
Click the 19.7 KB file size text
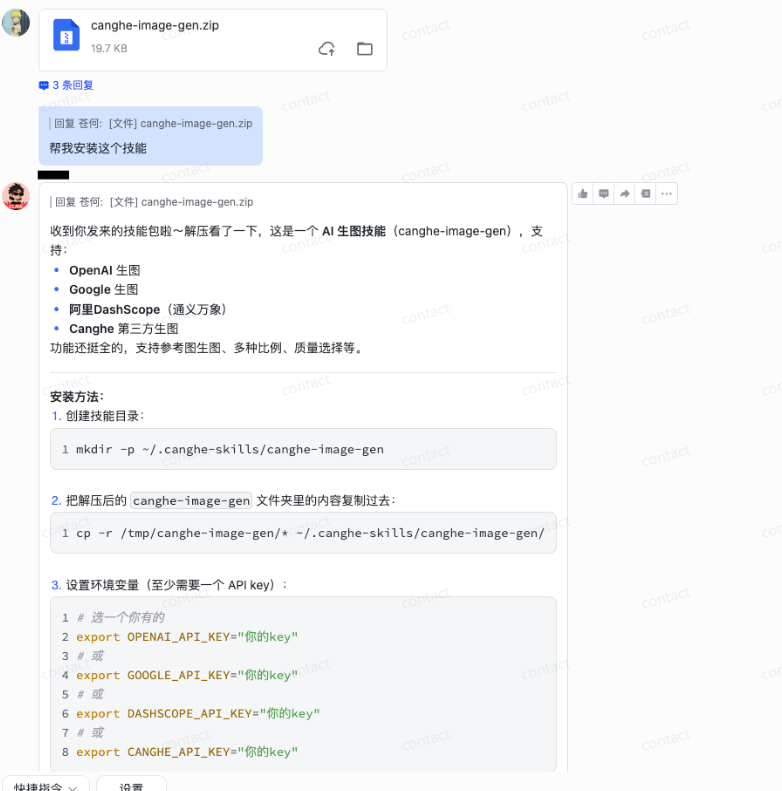pos(109,48)
